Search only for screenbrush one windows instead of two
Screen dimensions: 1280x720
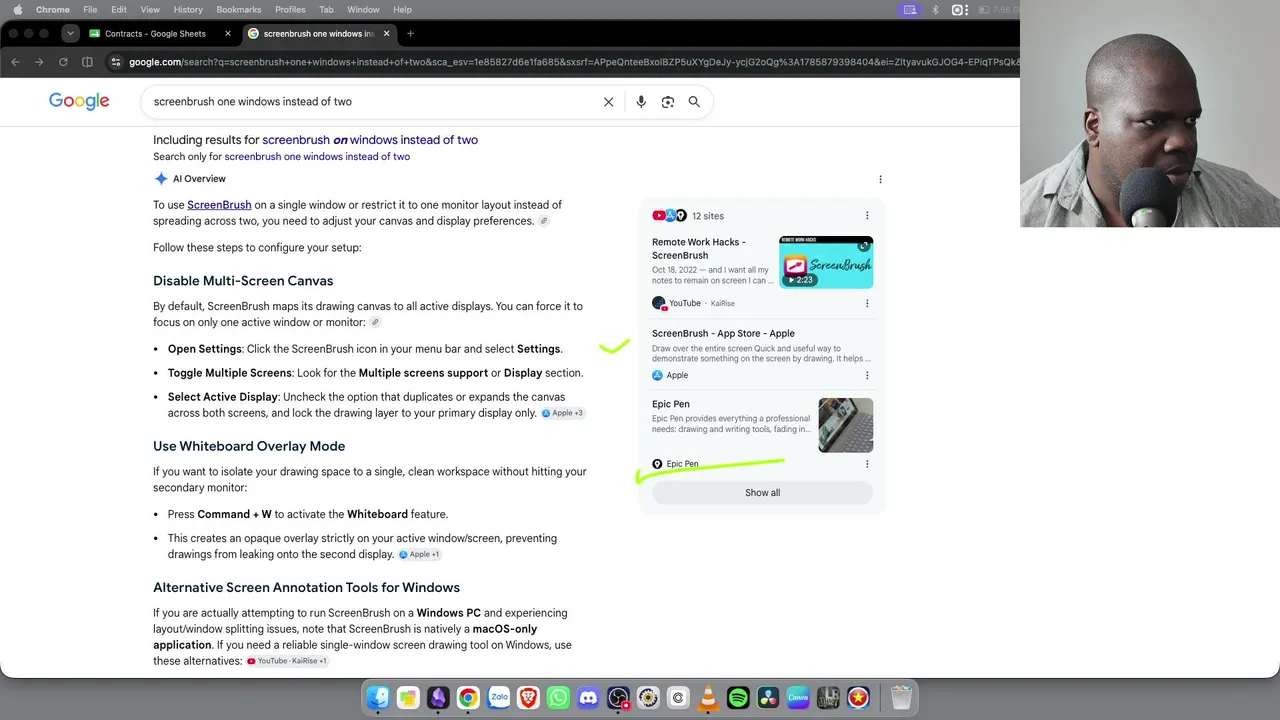pyautogui.click(x=317, y=157)
